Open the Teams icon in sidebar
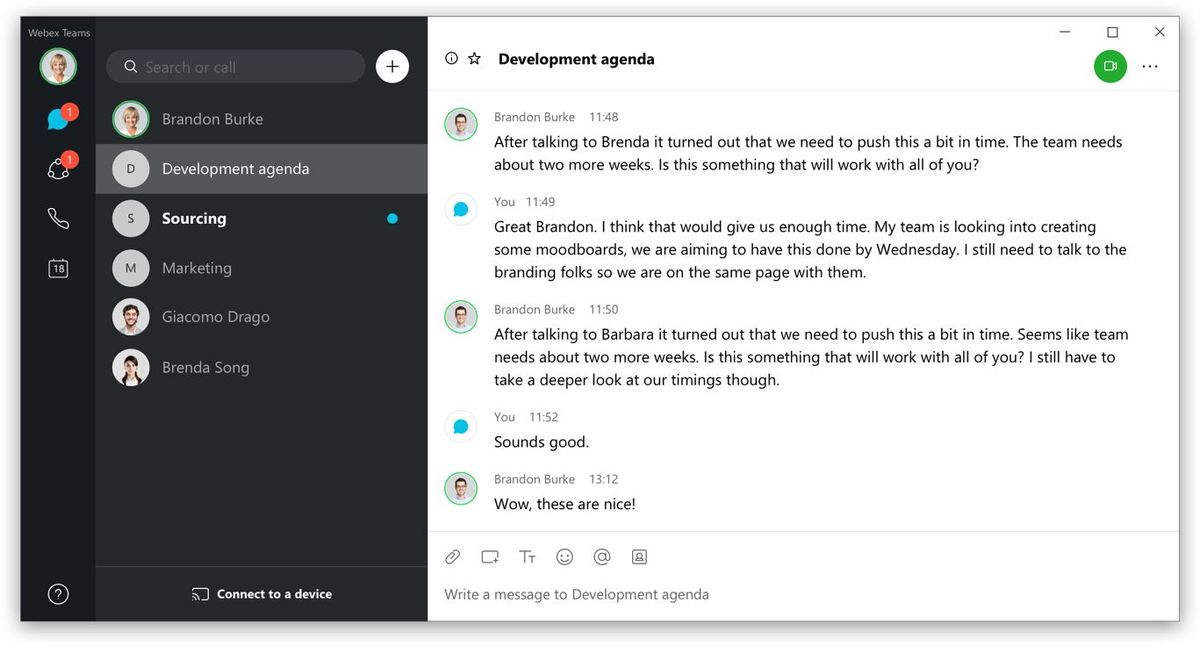1200x646 pixels. pyautogui.click(x=58, y=169)
